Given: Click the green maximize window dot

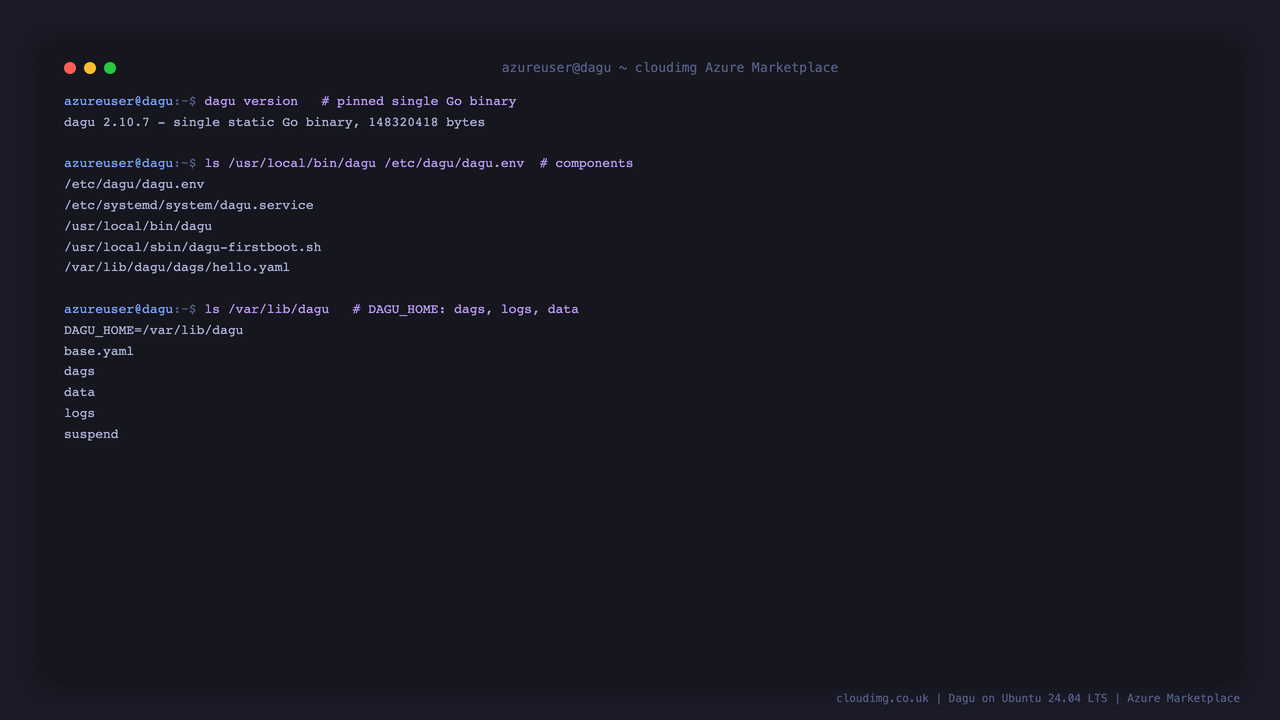Looking at the screenshot, I should click(x=110, y=68).
